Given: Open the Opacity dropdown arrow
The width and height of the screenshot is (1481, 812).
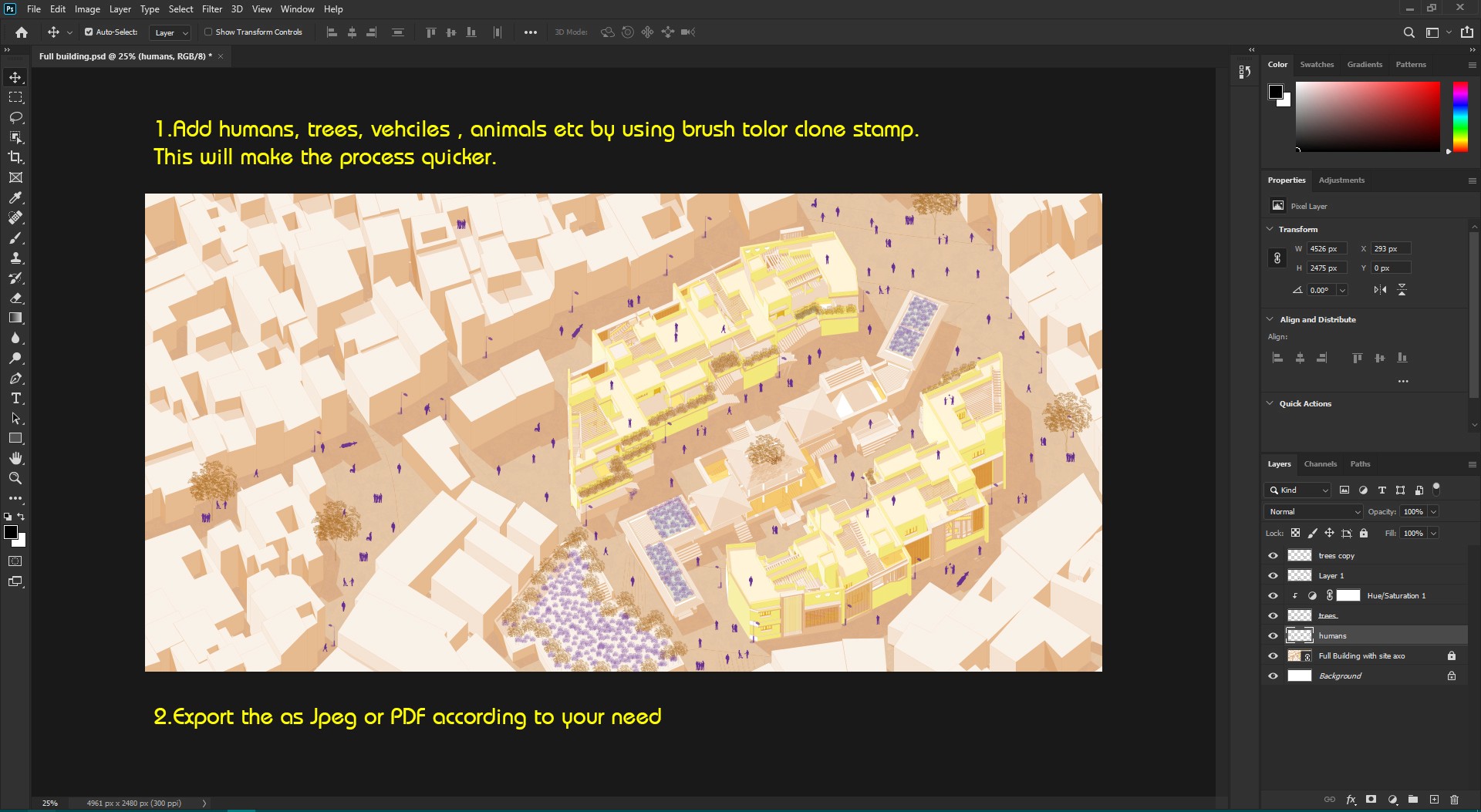Looking at the screenshot, I should [x=1433, y=511].
